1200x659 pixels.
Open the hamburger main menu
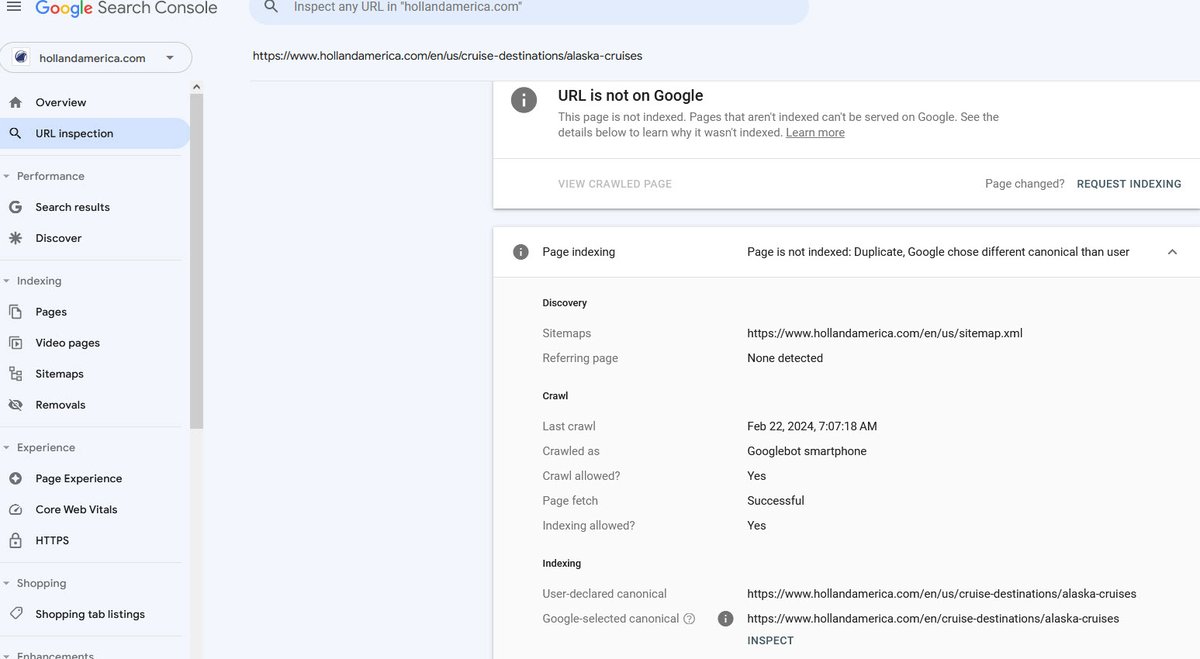pos(13,7)
